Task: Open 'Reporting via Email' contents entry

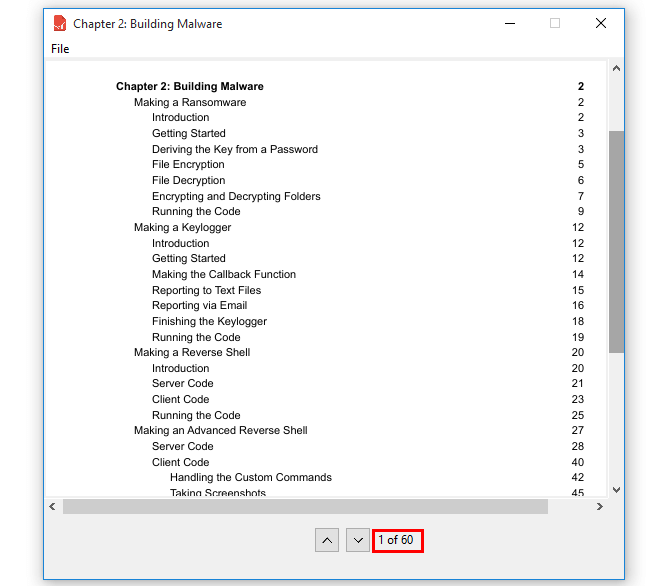Action: click(x=199, y=306)
